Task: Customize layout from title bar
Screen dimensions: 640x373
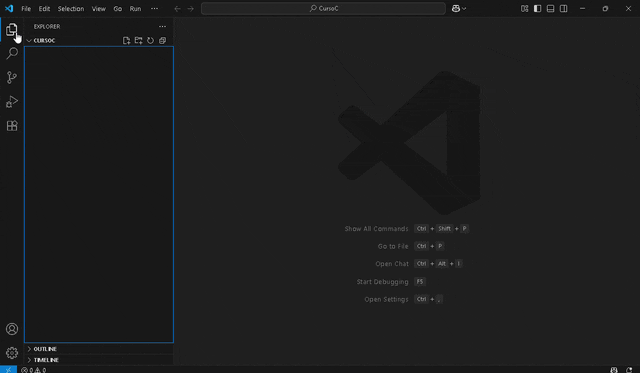Action: pos(524,9)
